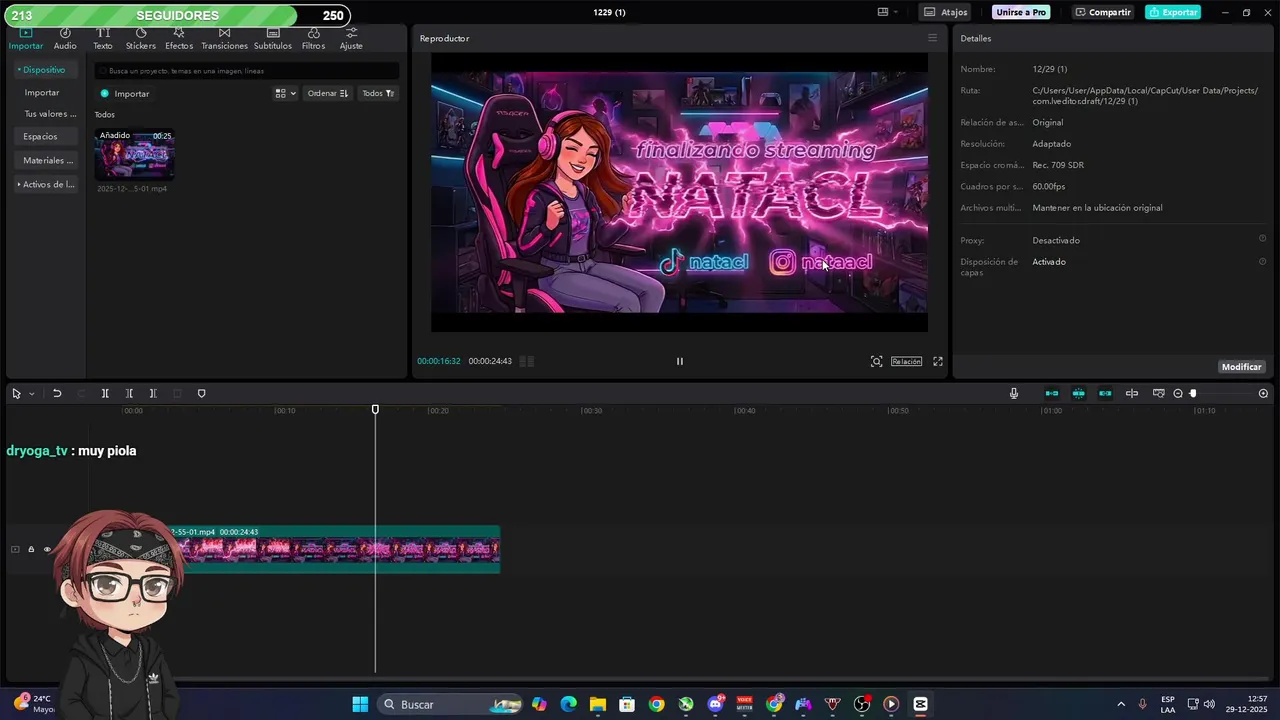Click the Importar media button with plus
This screenshot has width=1280, height=720.
125,93
